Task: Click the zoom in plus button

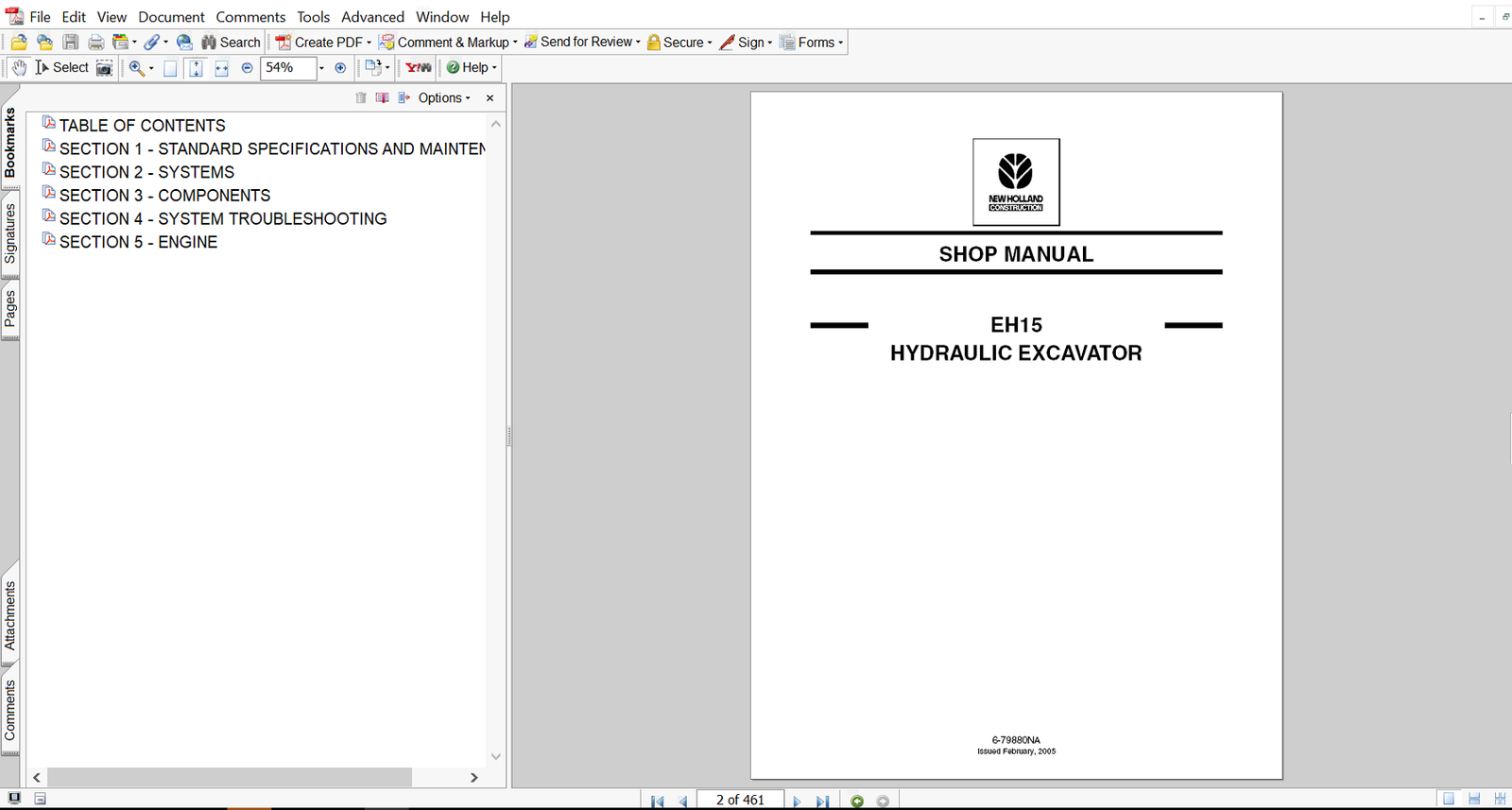Action: (x=340, y=68)
